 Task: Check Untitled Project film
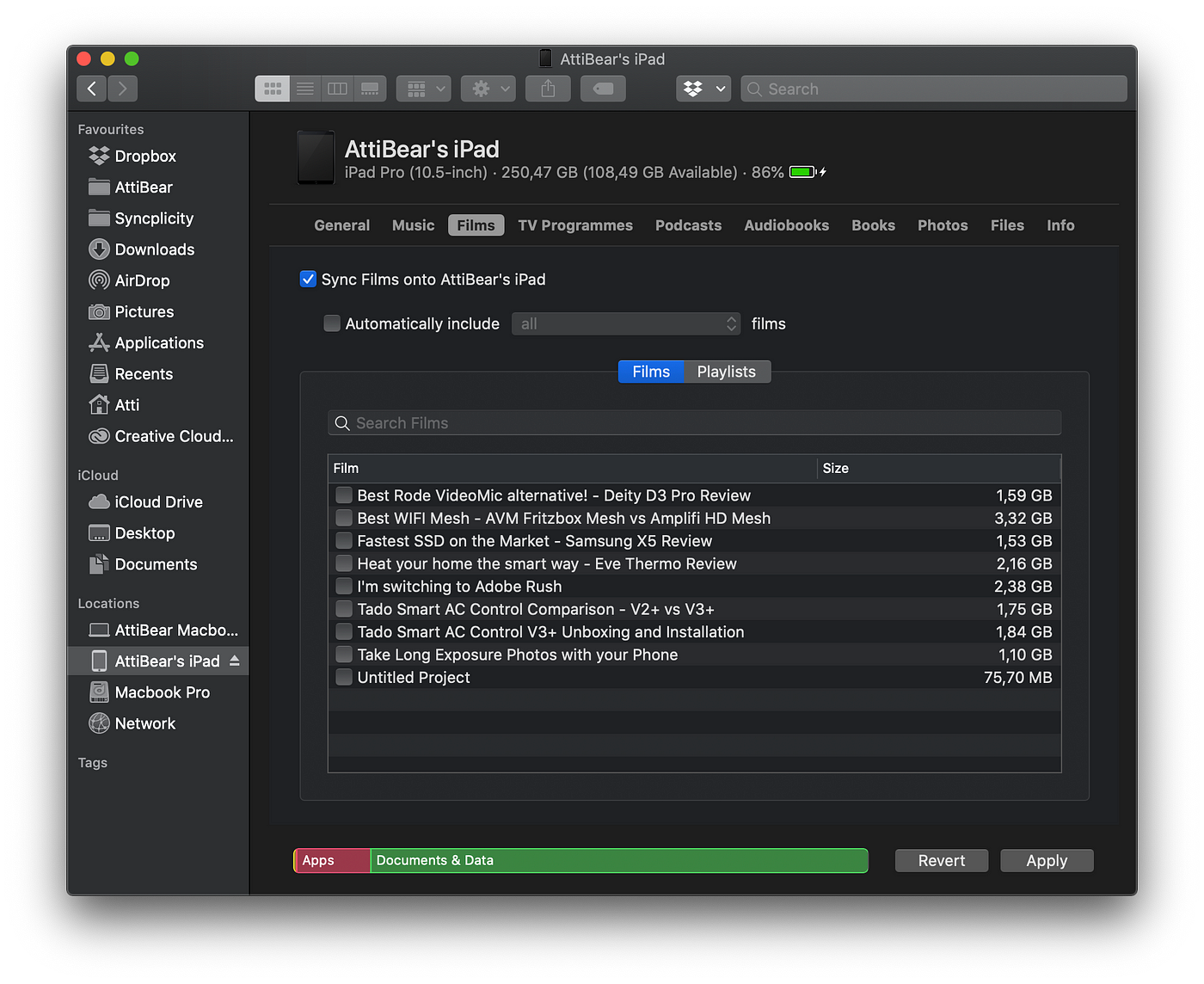pos(344,678)
